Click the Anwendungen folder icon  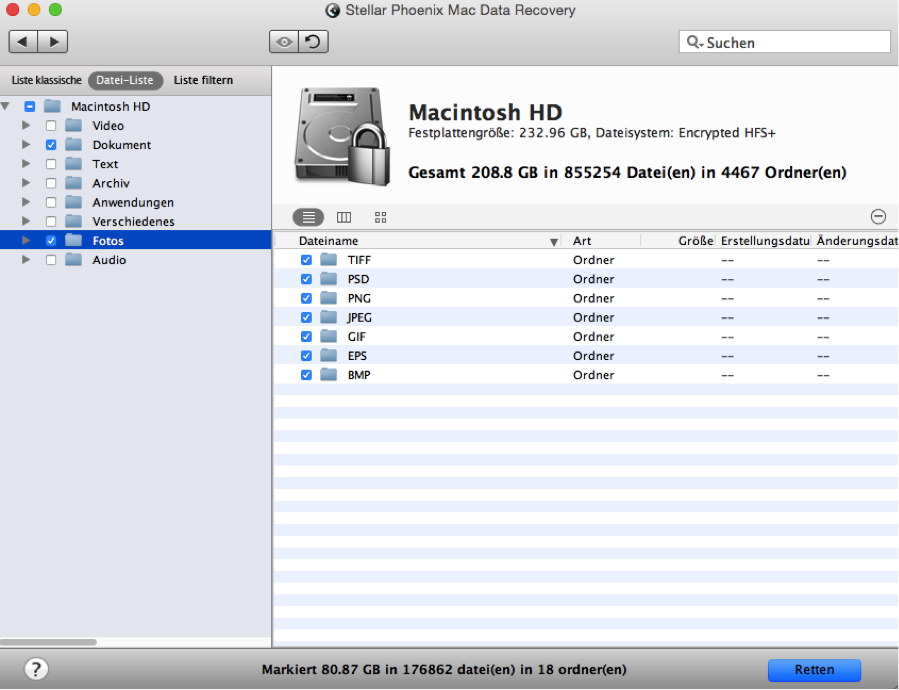(x=73, y=202)
